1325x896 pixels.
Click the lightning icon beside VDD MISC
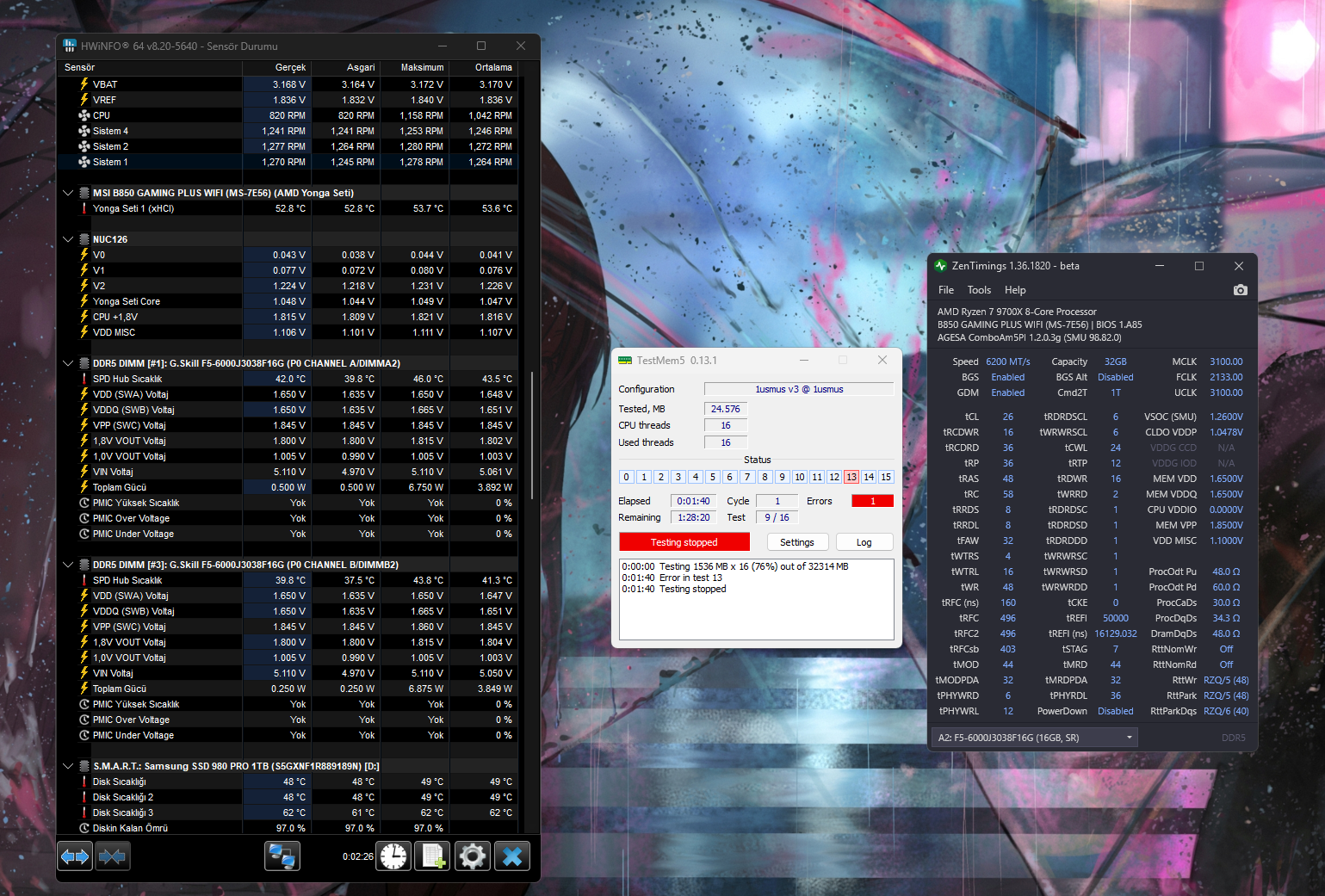[x=84, y=332]
